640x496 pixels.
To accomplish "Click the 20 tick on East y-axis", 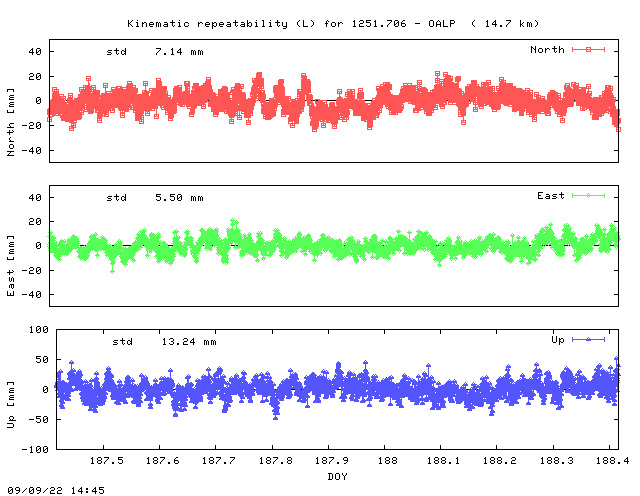I will [x=35, y=222].
